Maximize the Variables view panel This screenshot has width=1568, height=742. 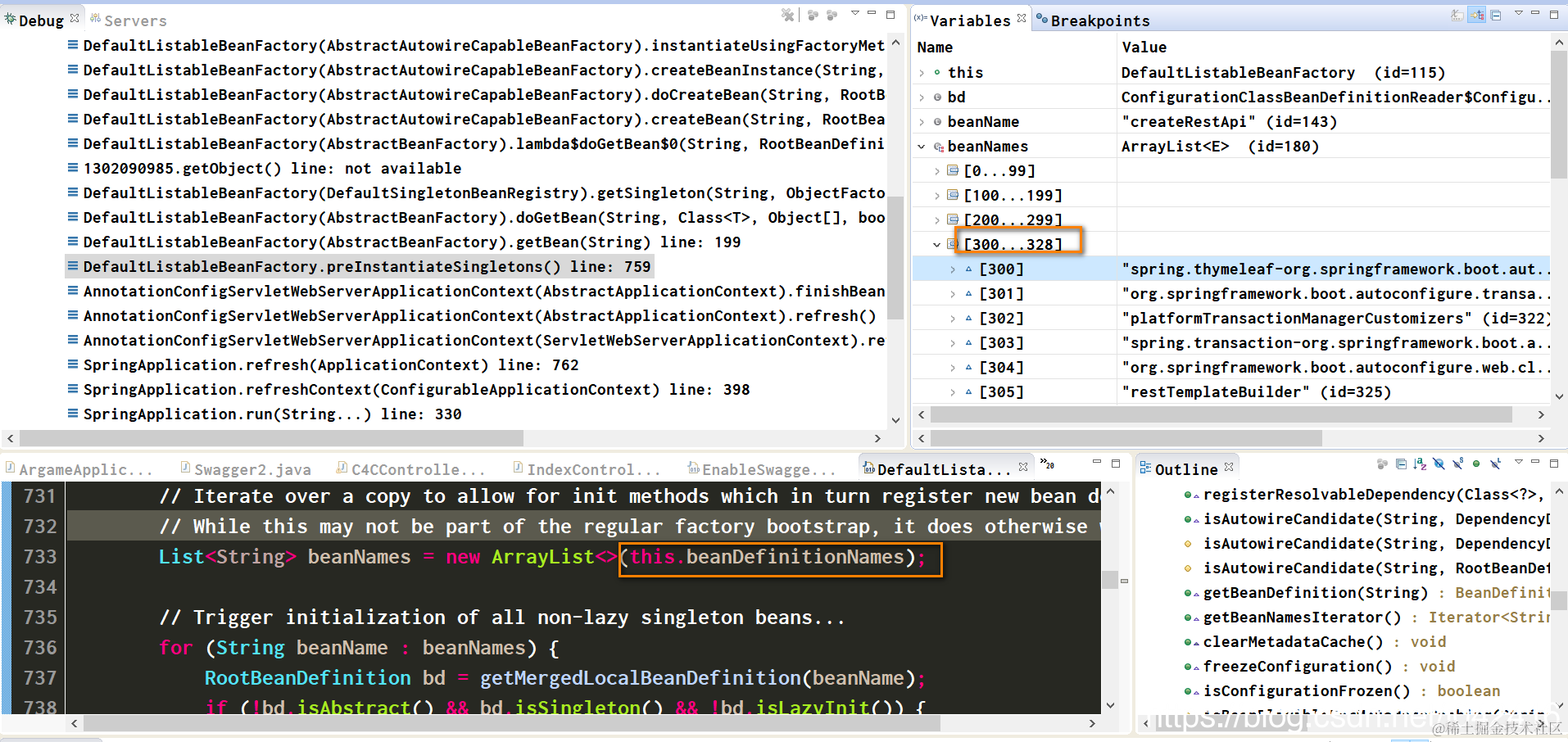pyautogui.click(x=1554, y=15)
